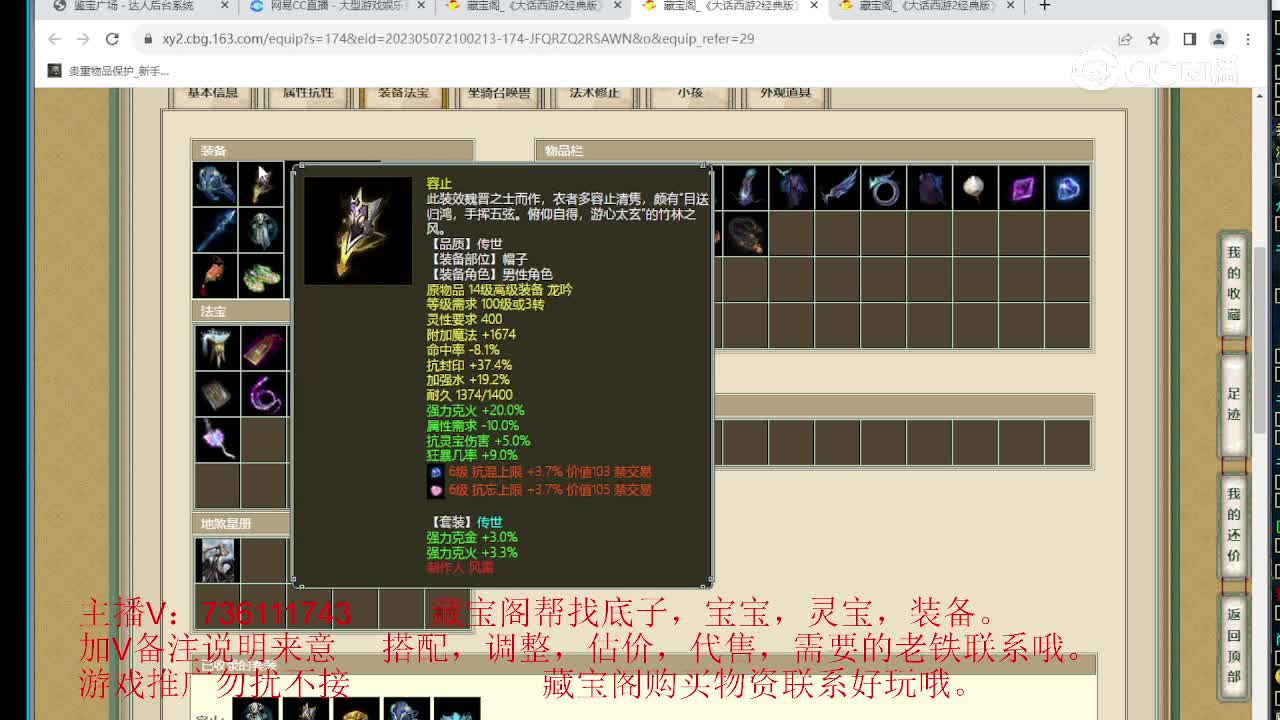
Task: Select the blue feather blade inventory item
Action: 838,188
